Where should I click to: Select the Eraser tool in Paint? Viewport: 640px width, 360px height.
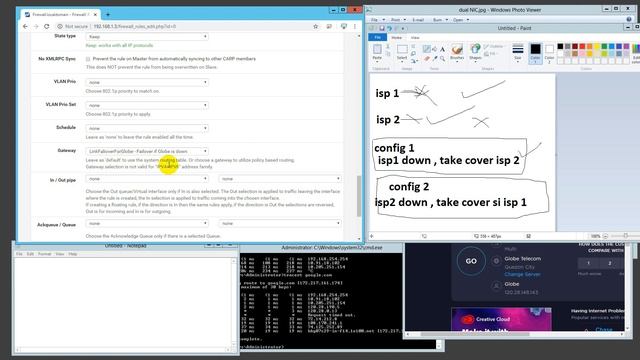[x=427, y=59]
